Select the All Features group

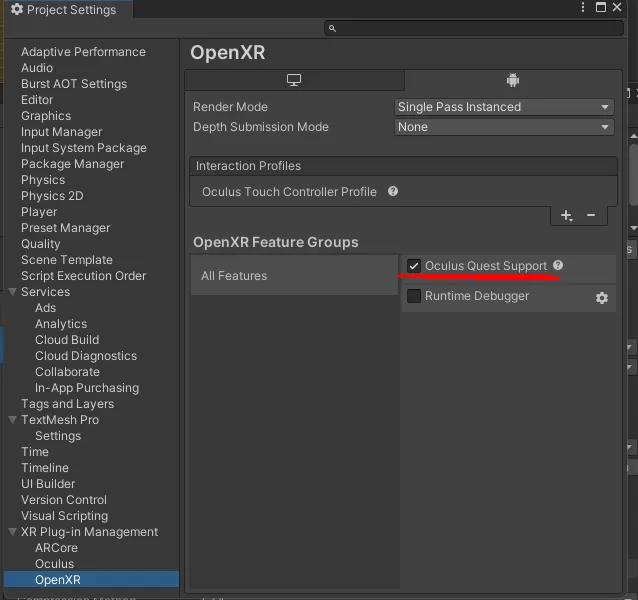(x=295, y=275)
